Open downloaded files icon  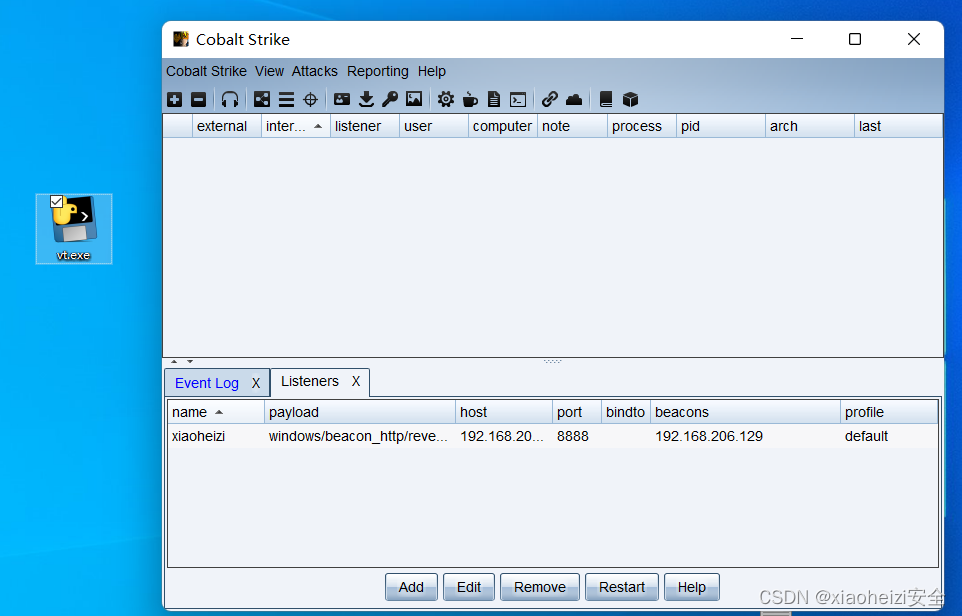(x=366, y=99)
